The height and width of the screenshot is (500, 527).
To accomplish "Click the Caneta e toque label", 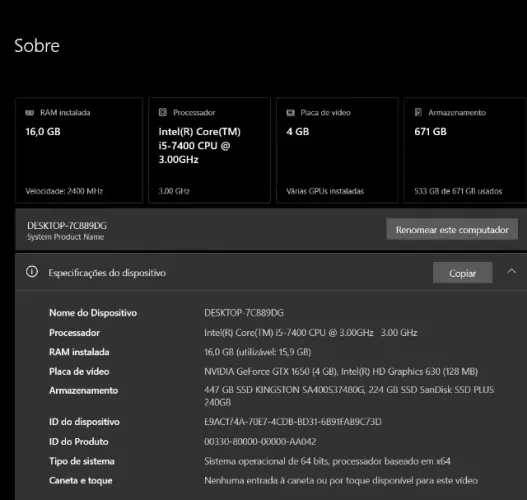I will coord(81,481).
